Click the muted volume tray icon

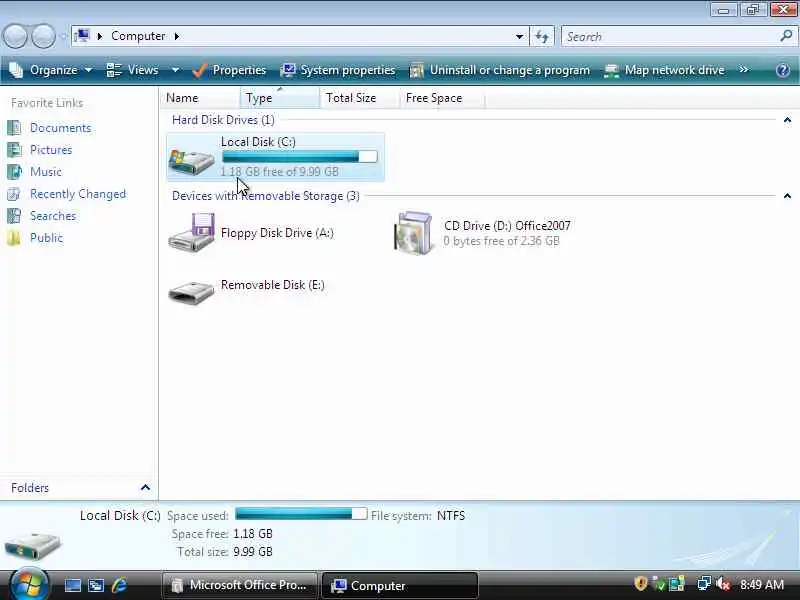click(722, 584)
